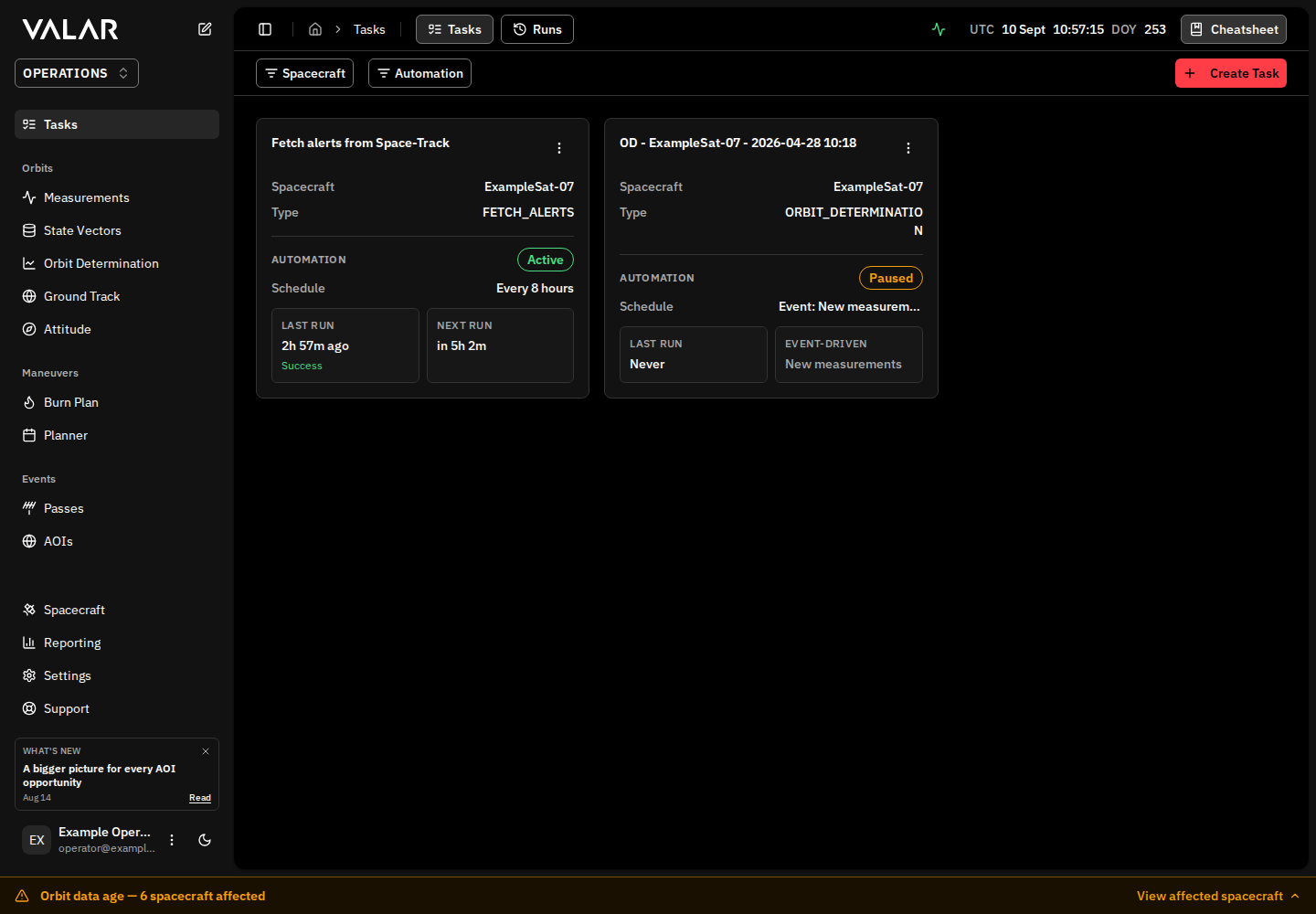This screenshot has width=1316, height=914.
Task: Open Support page
Action: click(117, 708)
